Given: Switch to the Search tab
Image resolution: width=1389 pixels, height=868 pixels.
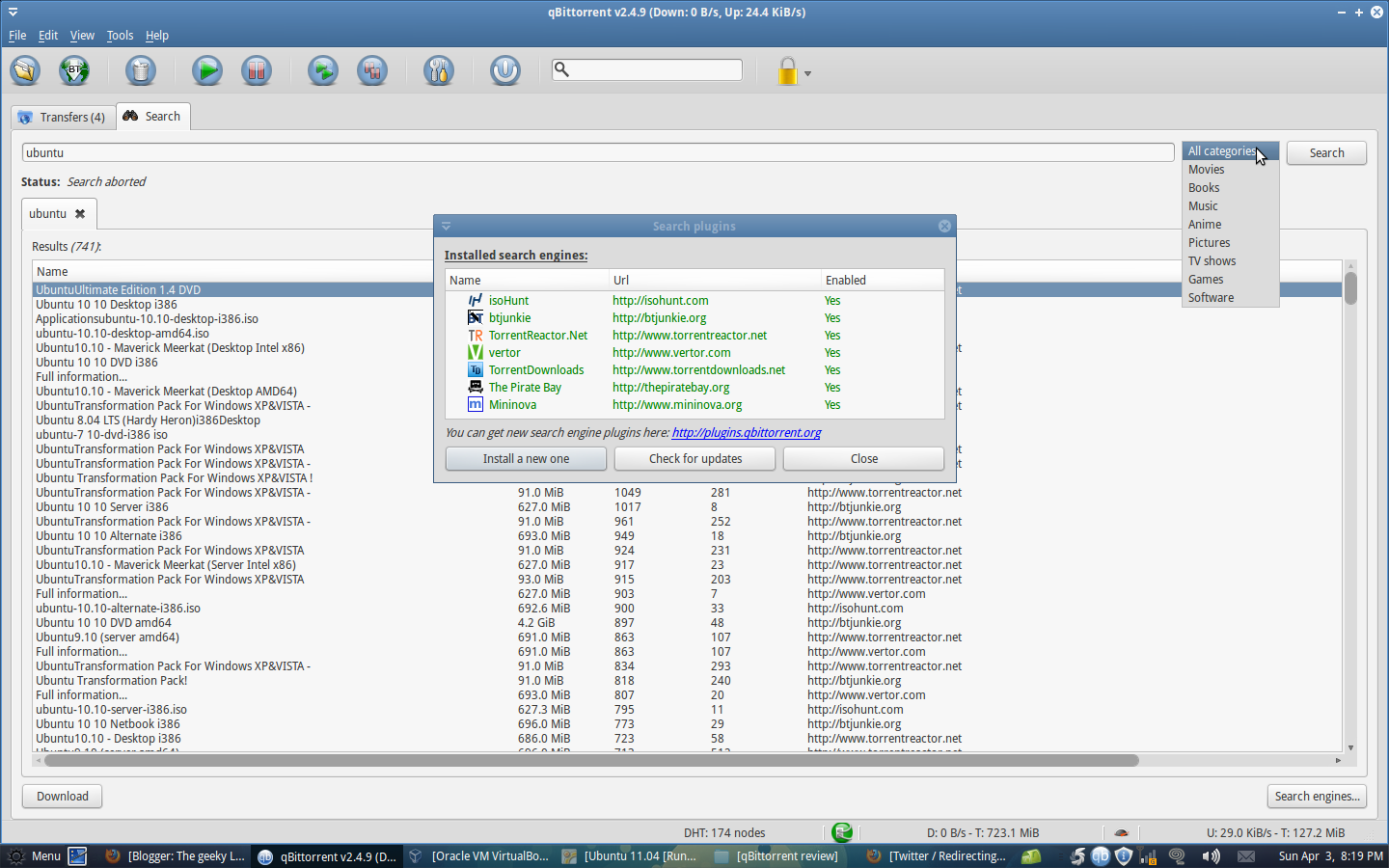Looking at the screenshot, I should [x=153, y=116].
